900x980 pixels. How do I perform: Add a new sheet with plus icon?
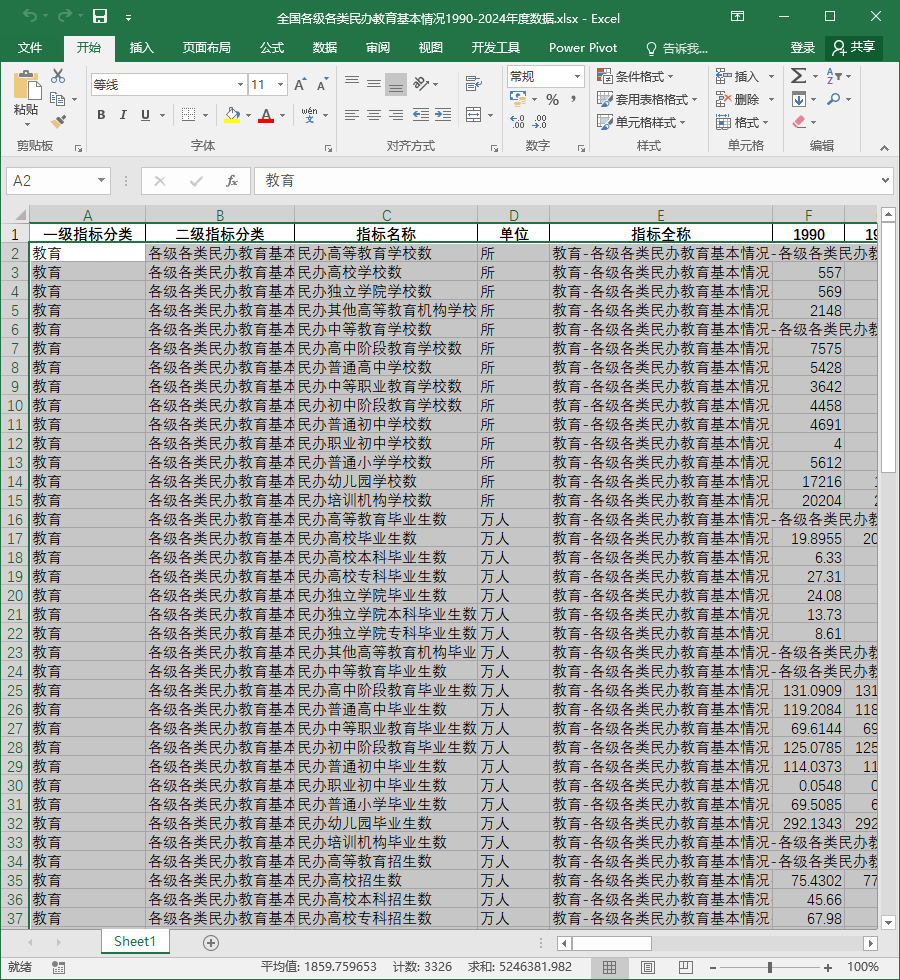tap(211, 942)
